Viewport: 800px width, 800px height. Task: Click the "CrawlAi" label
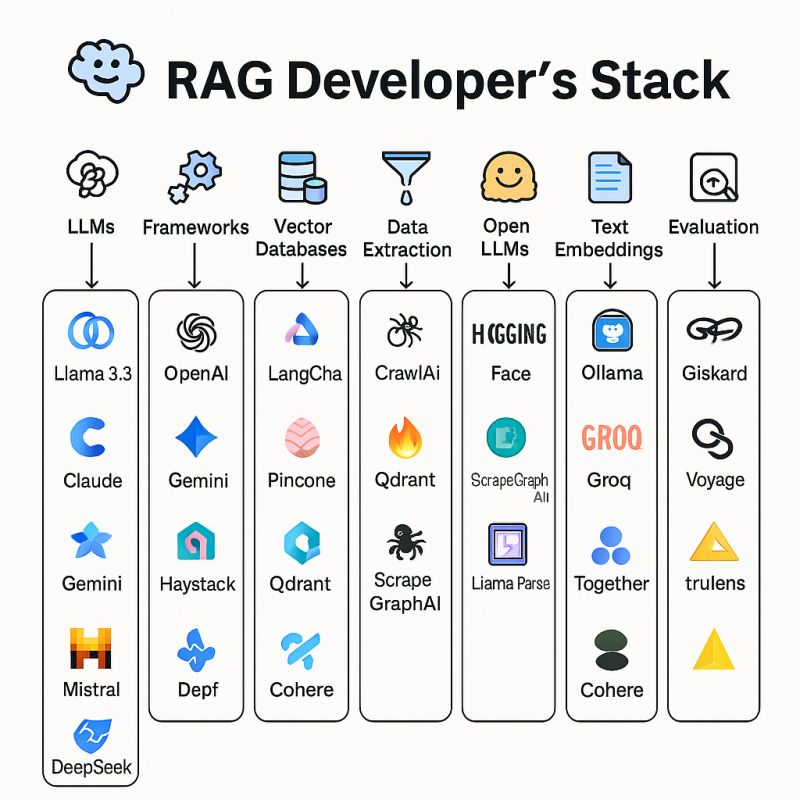pyautogui.click(x=407, y=373)
